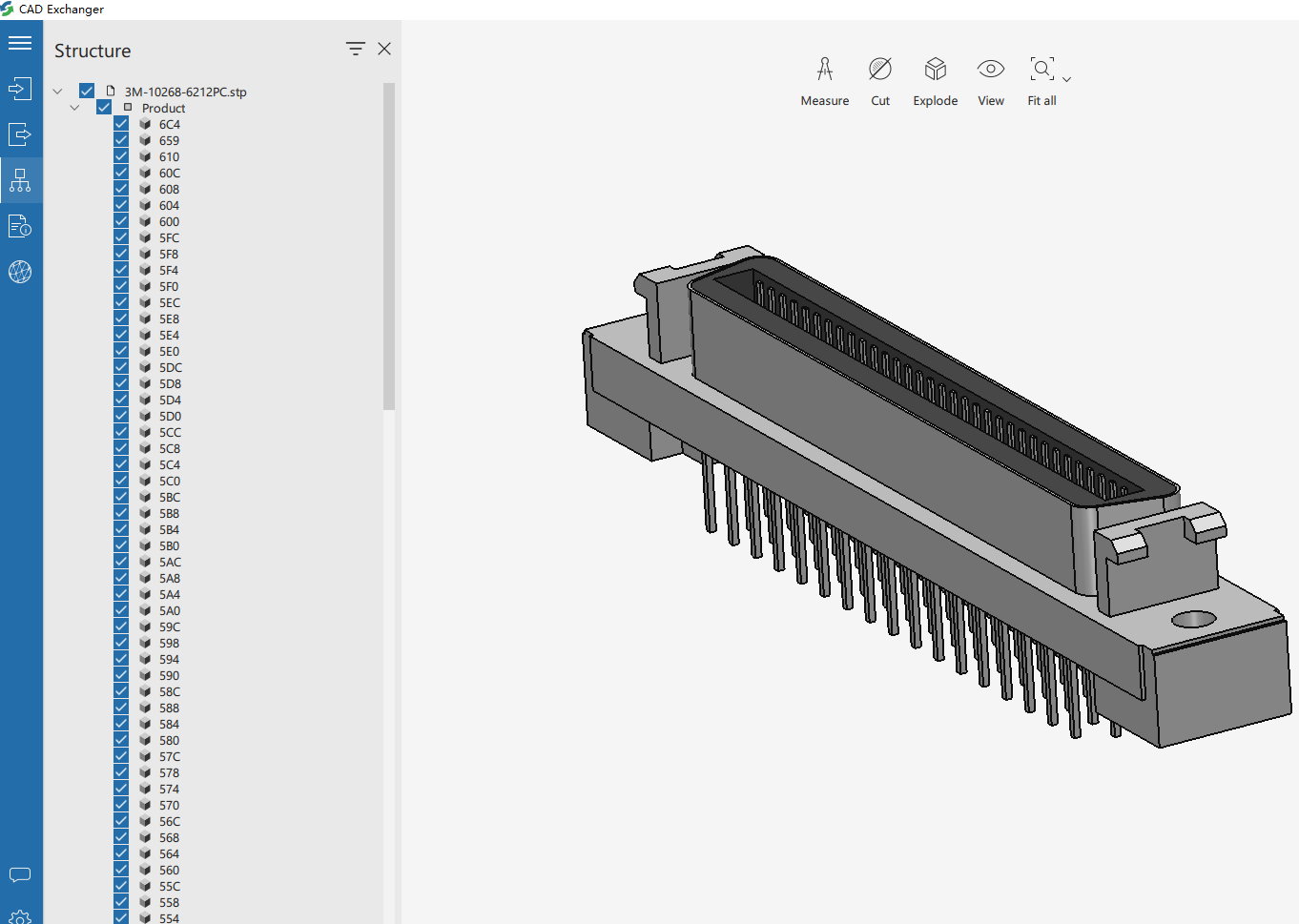Click Fit all zoom tool
The height and width of the screenshot is (924, 1299).
pyautogui.click(x=1041, y=82)
